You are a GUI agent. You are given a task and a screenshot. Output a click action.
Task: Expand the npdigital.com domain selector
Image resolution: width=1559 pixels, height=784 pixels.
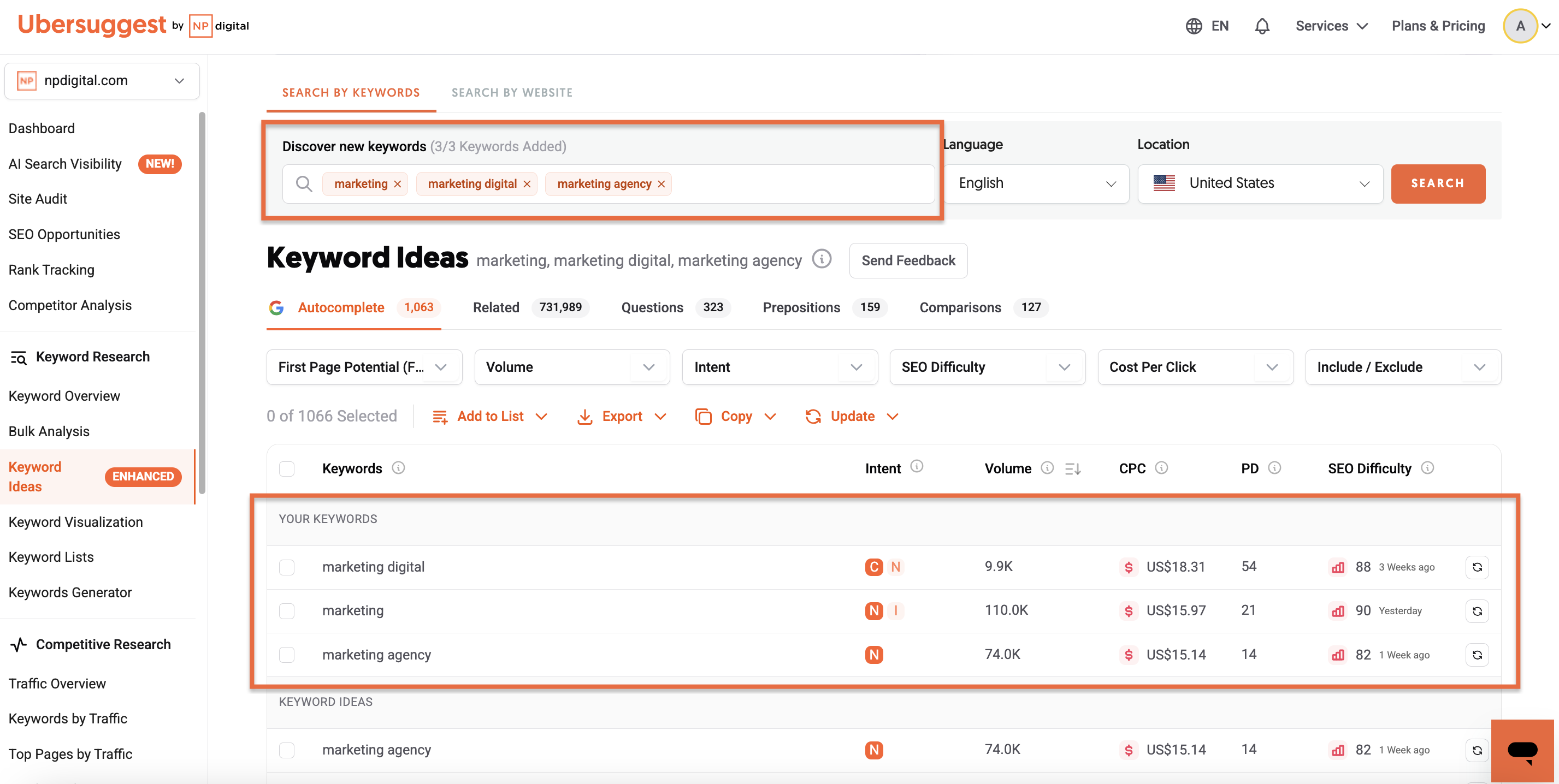[x=179, y=80]
